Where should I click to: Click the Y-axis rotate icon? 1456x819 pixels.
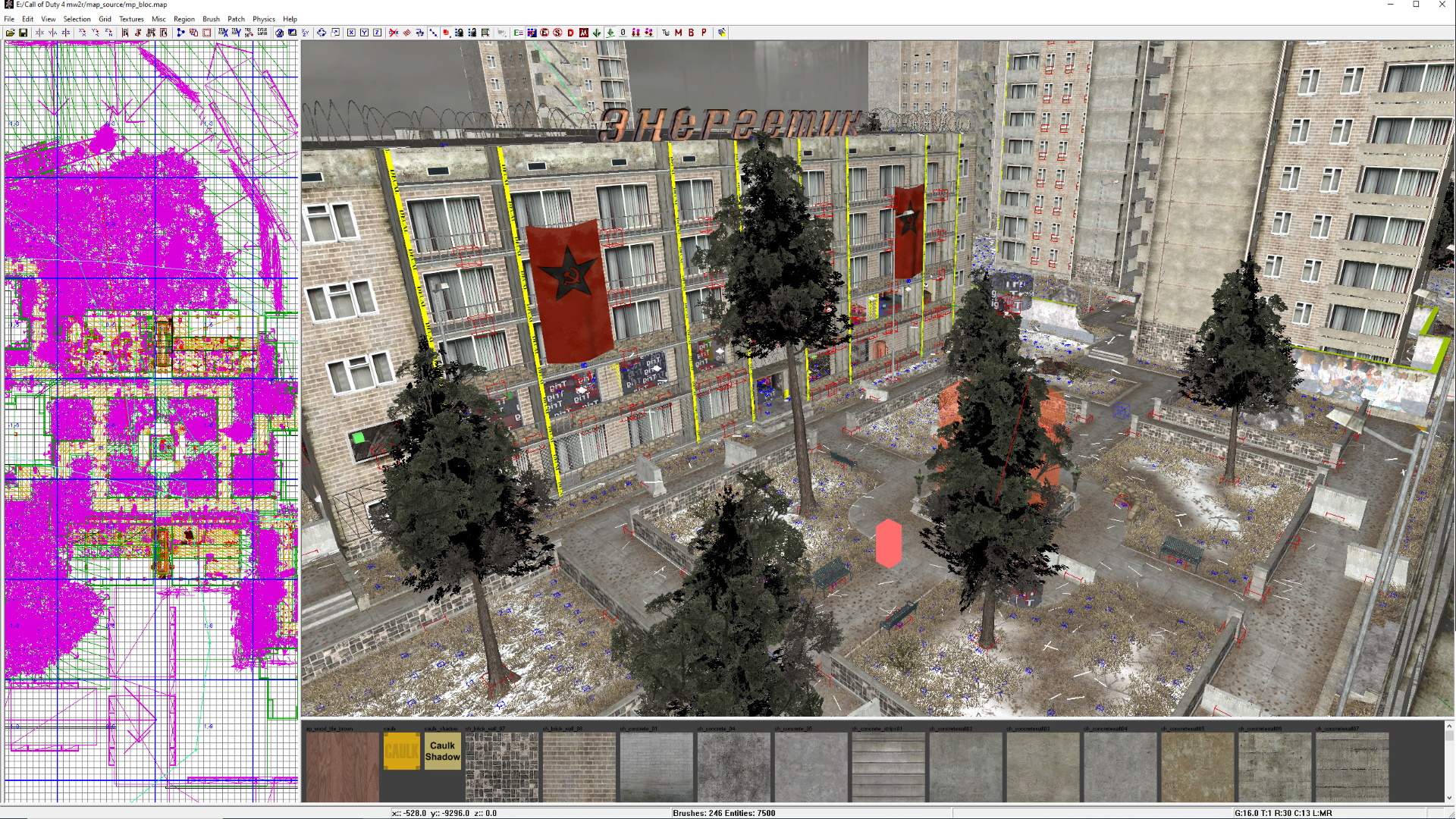pyautogui.click(x=96, y=33)
